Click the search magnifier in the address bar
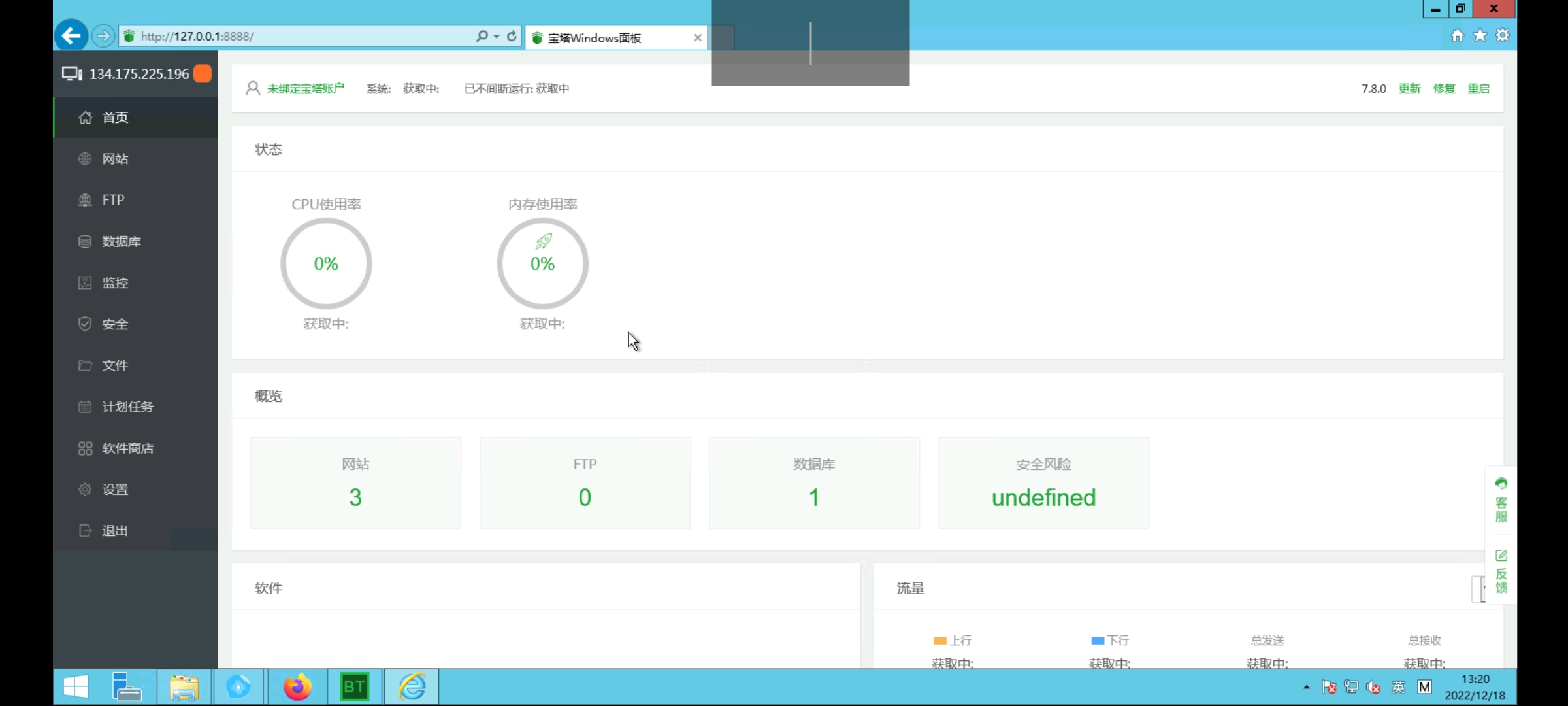 [482, 36]
